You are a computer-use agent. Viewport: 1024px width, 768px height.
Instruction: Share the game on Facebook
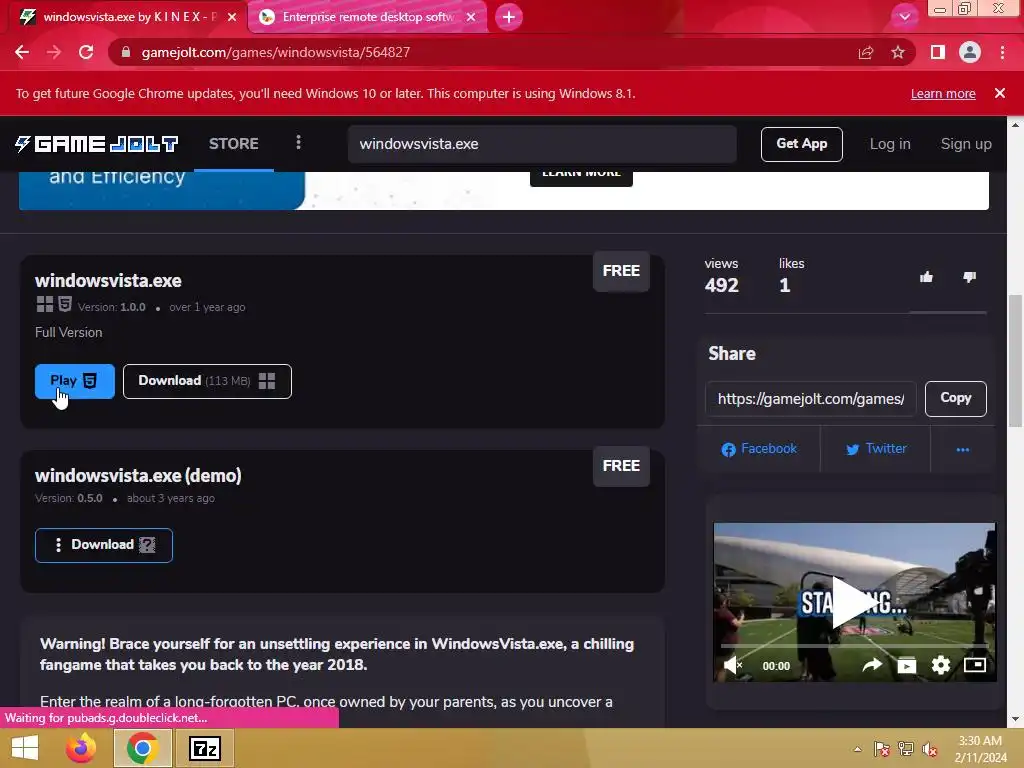(x=759, y=449)
